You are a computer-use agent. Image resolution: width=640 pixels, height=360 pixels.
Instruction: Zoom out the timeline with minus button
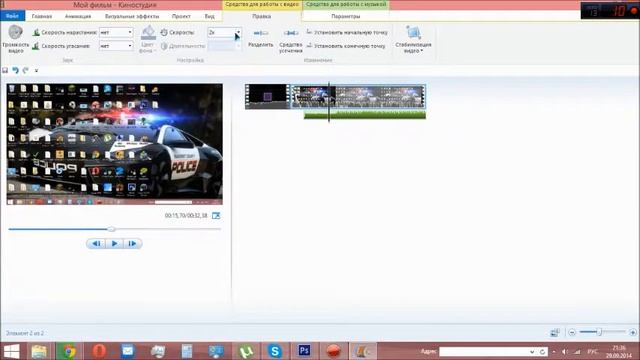point(572,332)
